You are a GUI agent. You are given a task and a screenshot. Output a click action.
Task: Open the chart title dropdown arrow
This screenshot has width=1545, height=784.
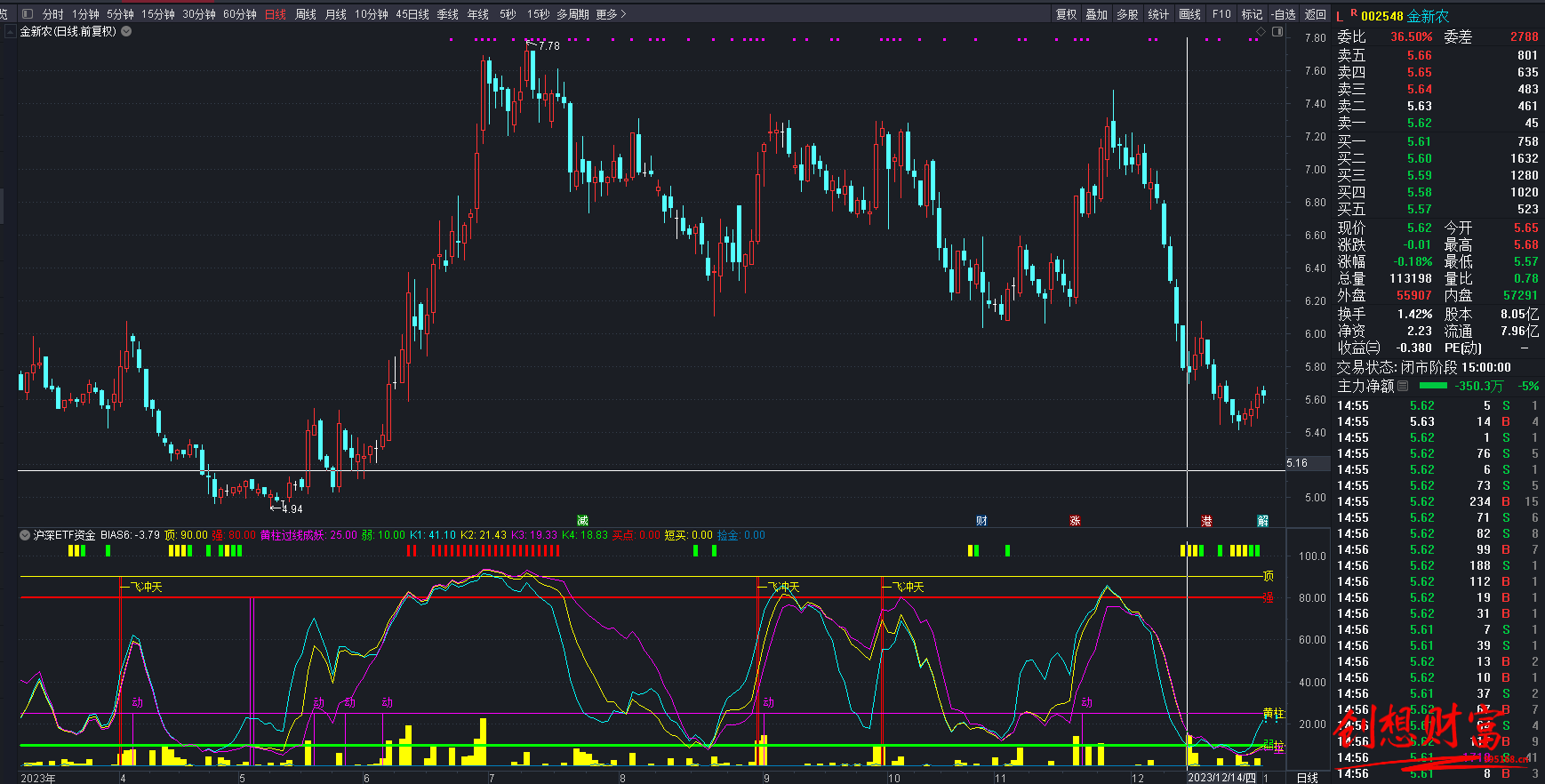[x=126, y=31]
